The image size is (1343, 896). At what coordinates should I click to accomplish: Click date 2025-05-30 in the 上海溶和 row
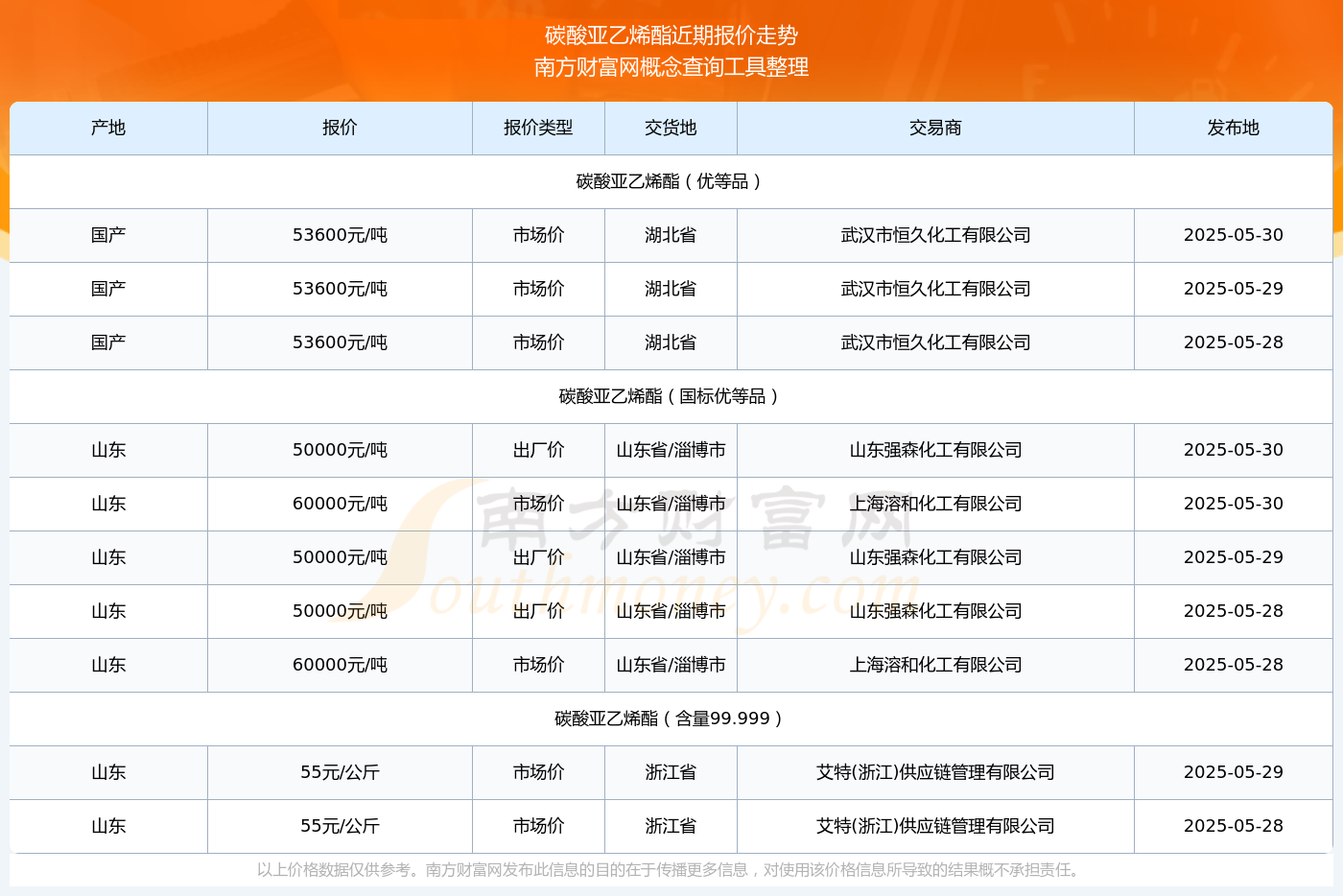coord(1233,504)
